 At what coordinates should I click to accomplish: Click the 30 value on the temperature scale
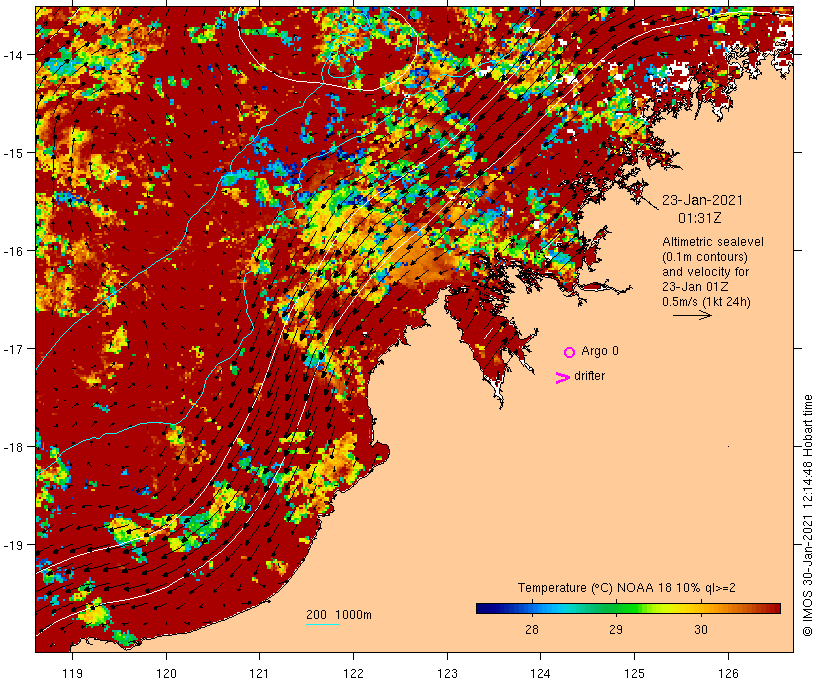click(701, 629)
